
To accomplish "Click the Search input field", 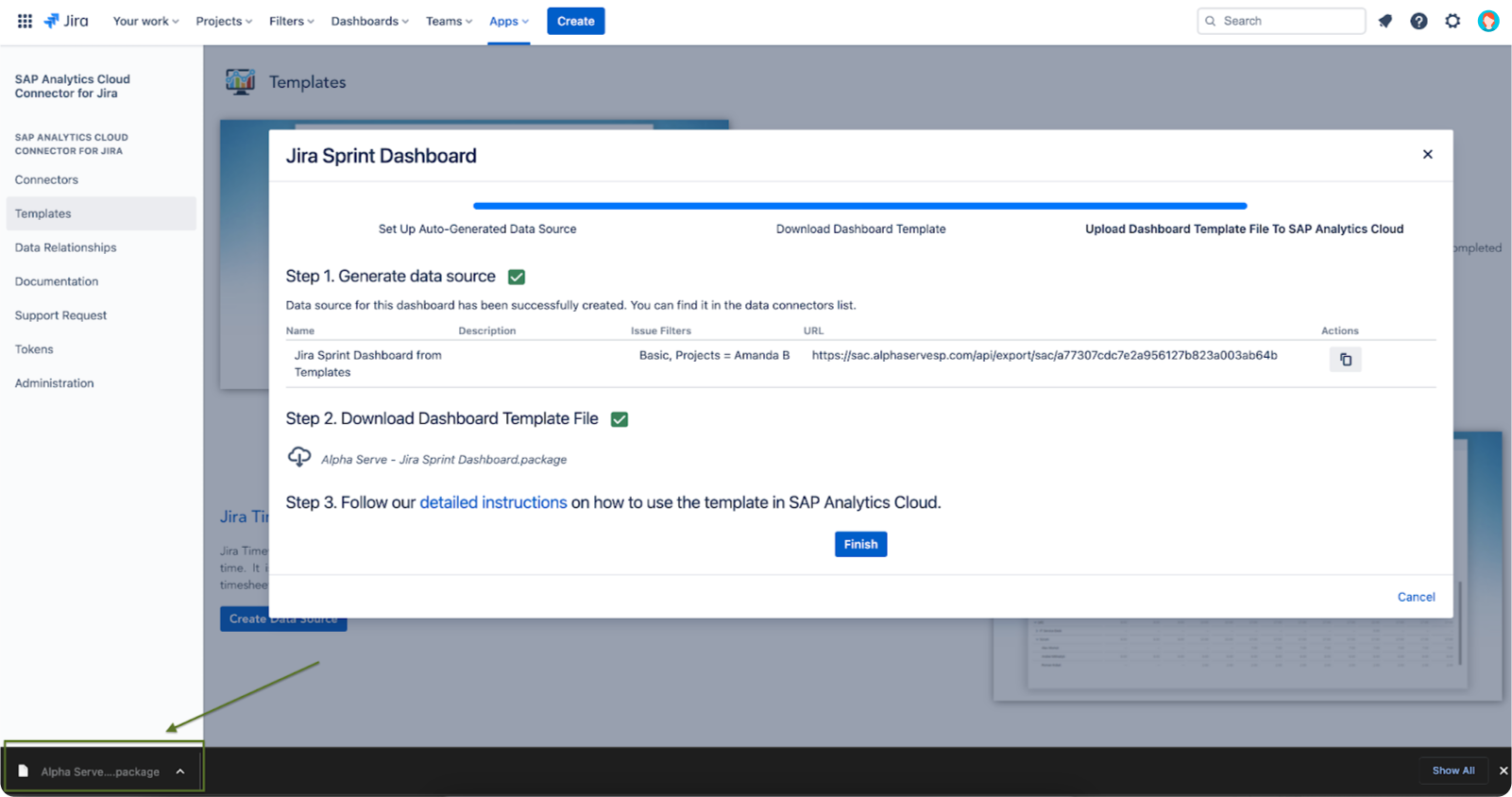I will tap(1282, 21).
